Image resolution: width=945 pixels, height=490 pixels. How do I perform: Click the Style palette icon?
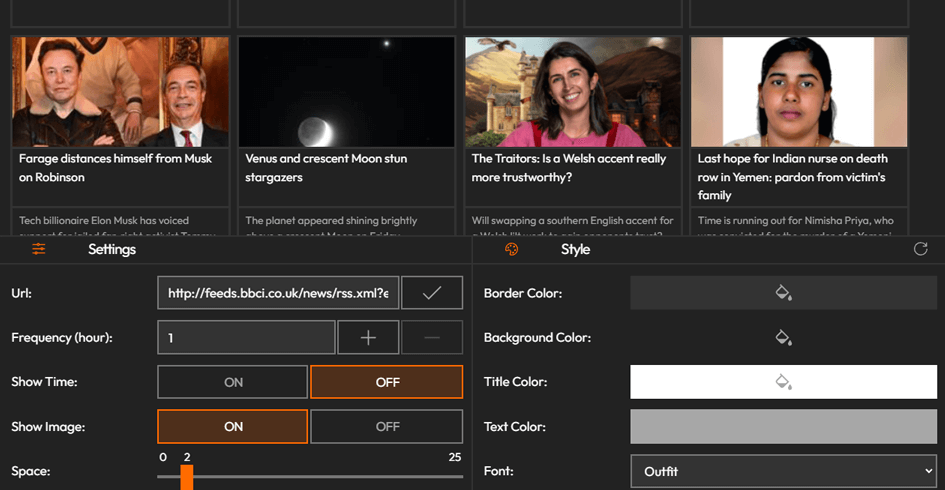coord(511,249)
